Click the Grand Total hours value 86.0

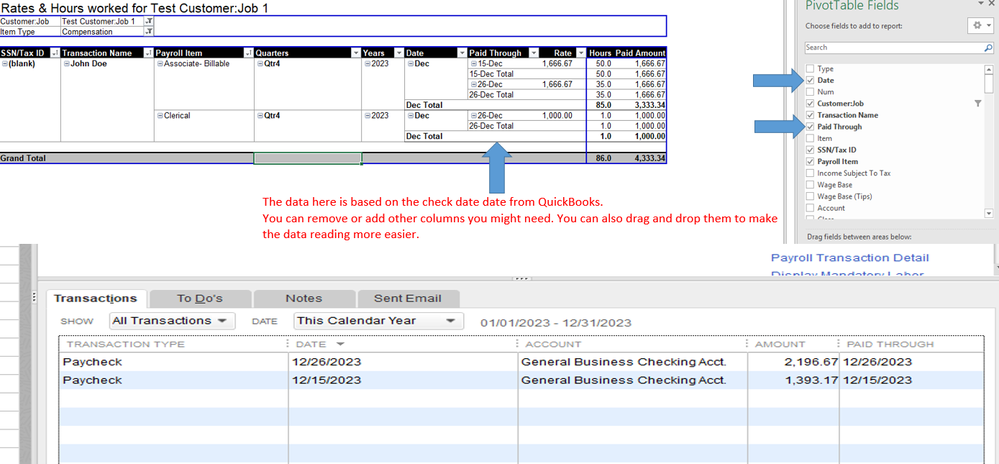point(603,158)
